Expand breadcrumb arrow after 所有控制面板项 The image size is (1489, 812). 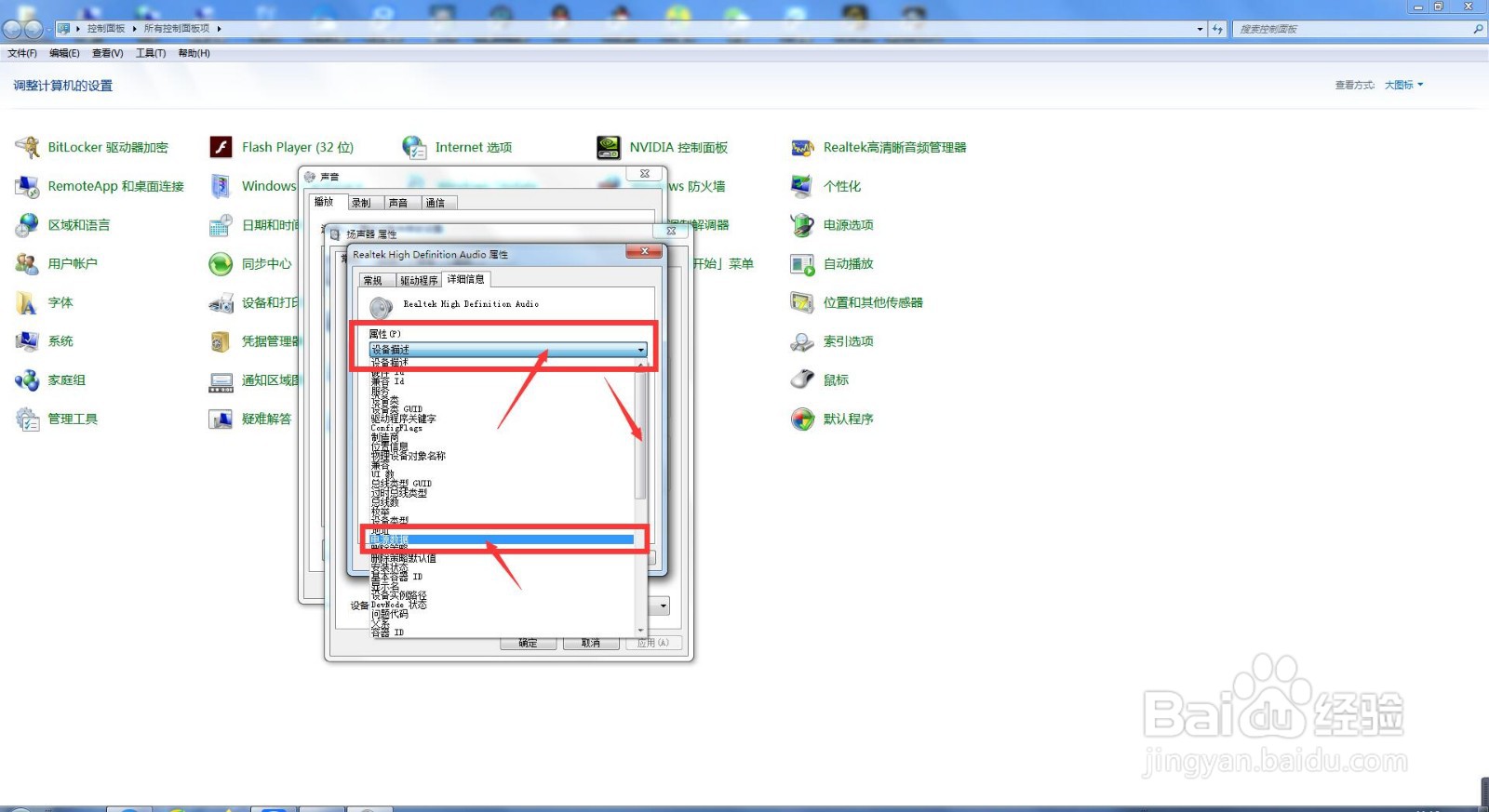[220, 29]
